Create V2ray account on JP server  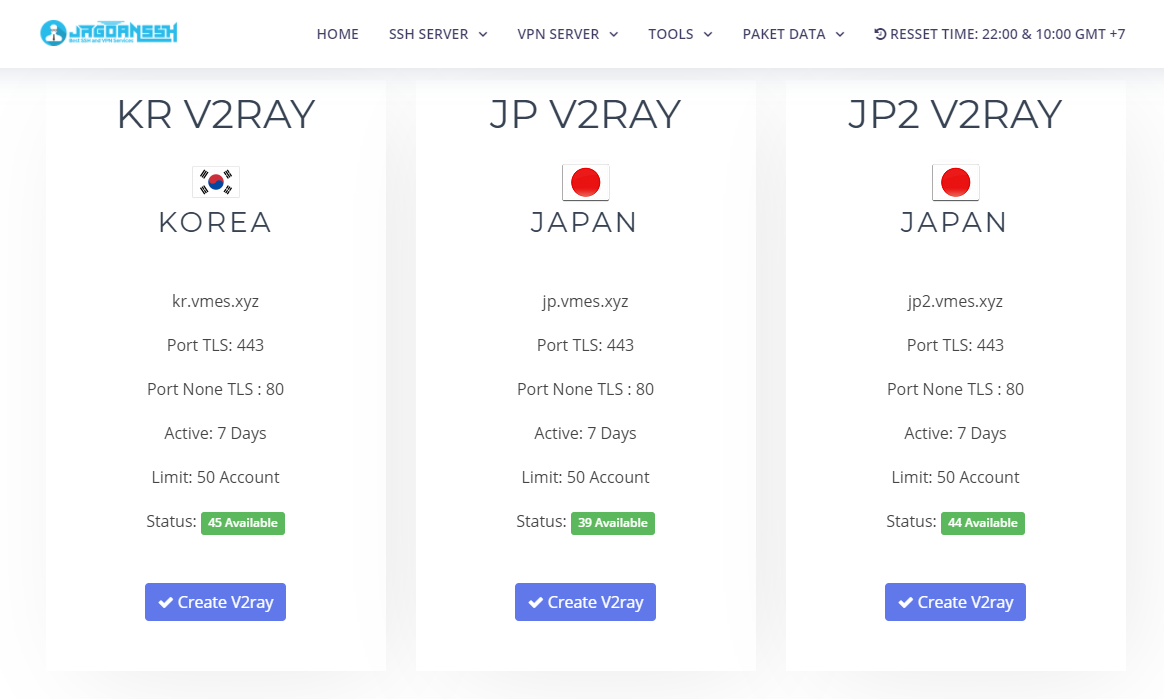(586, 602)
